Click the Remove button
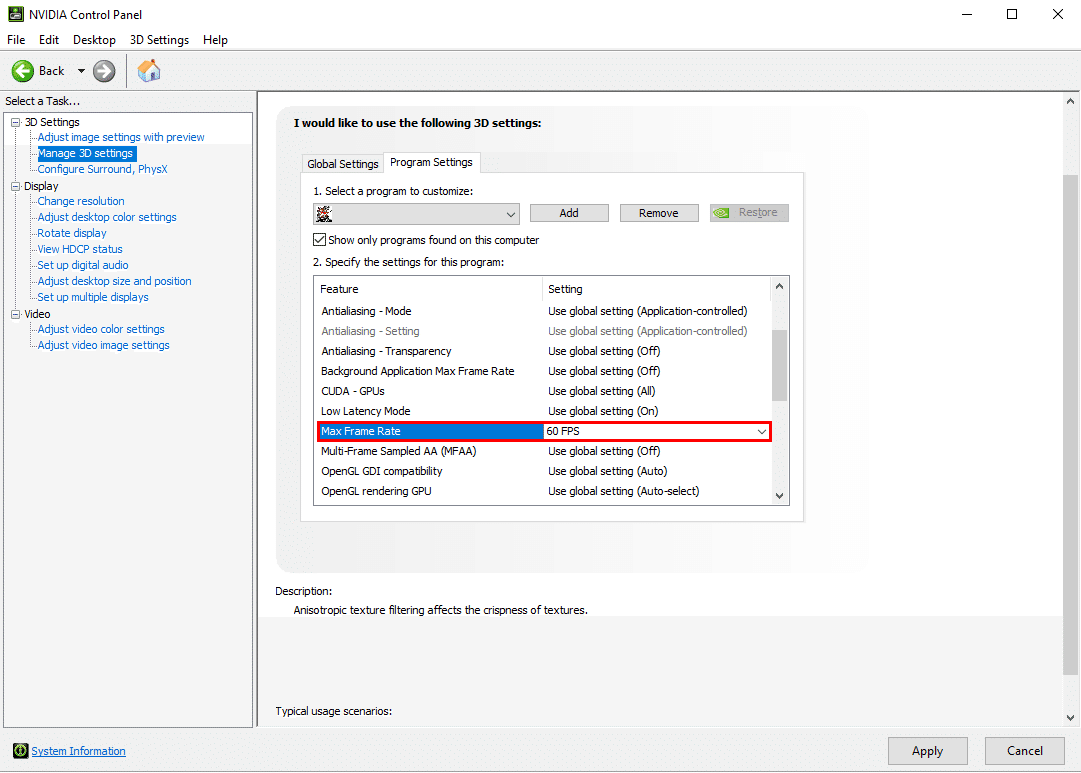 658,213
